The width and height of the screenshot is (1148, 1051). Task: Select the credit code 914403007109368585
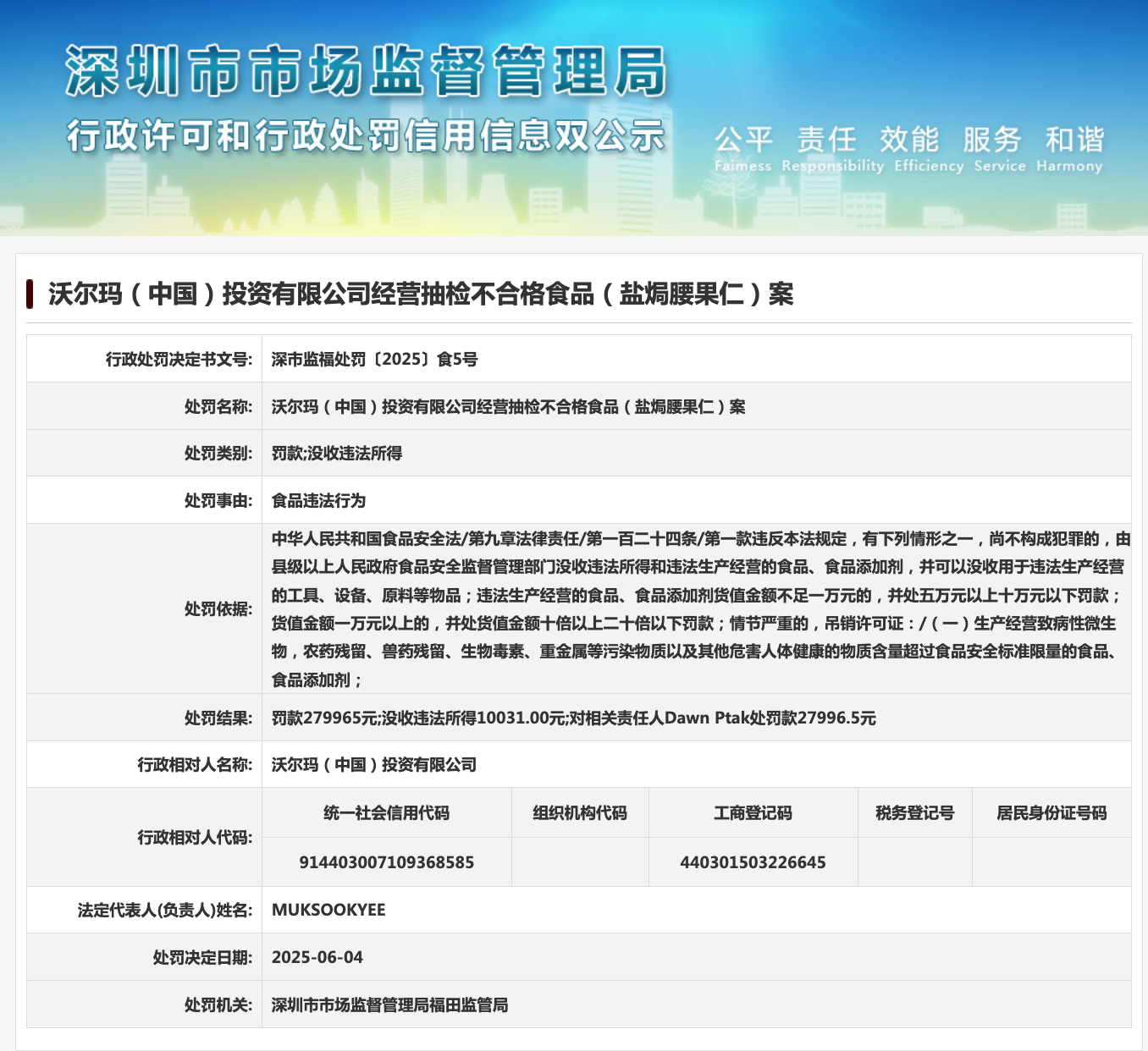point(386,862)
